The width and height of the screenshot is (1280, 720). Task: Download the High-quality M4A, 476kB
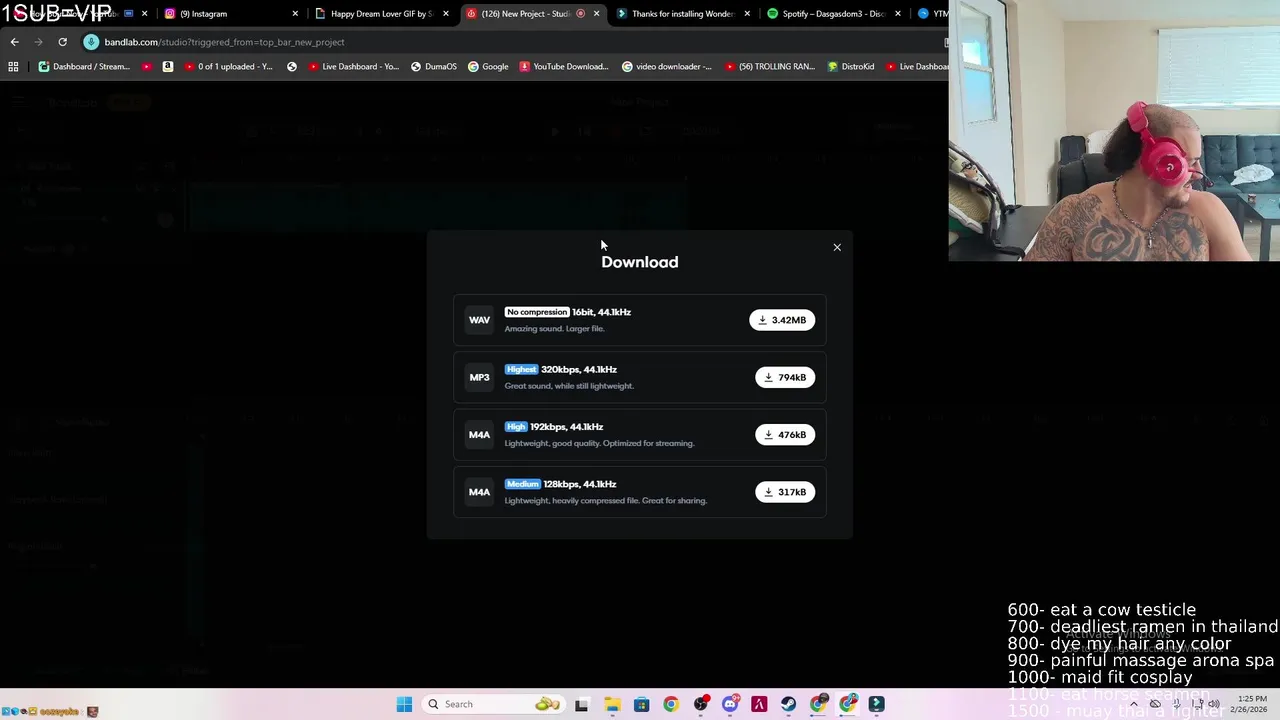pos(785,434)
